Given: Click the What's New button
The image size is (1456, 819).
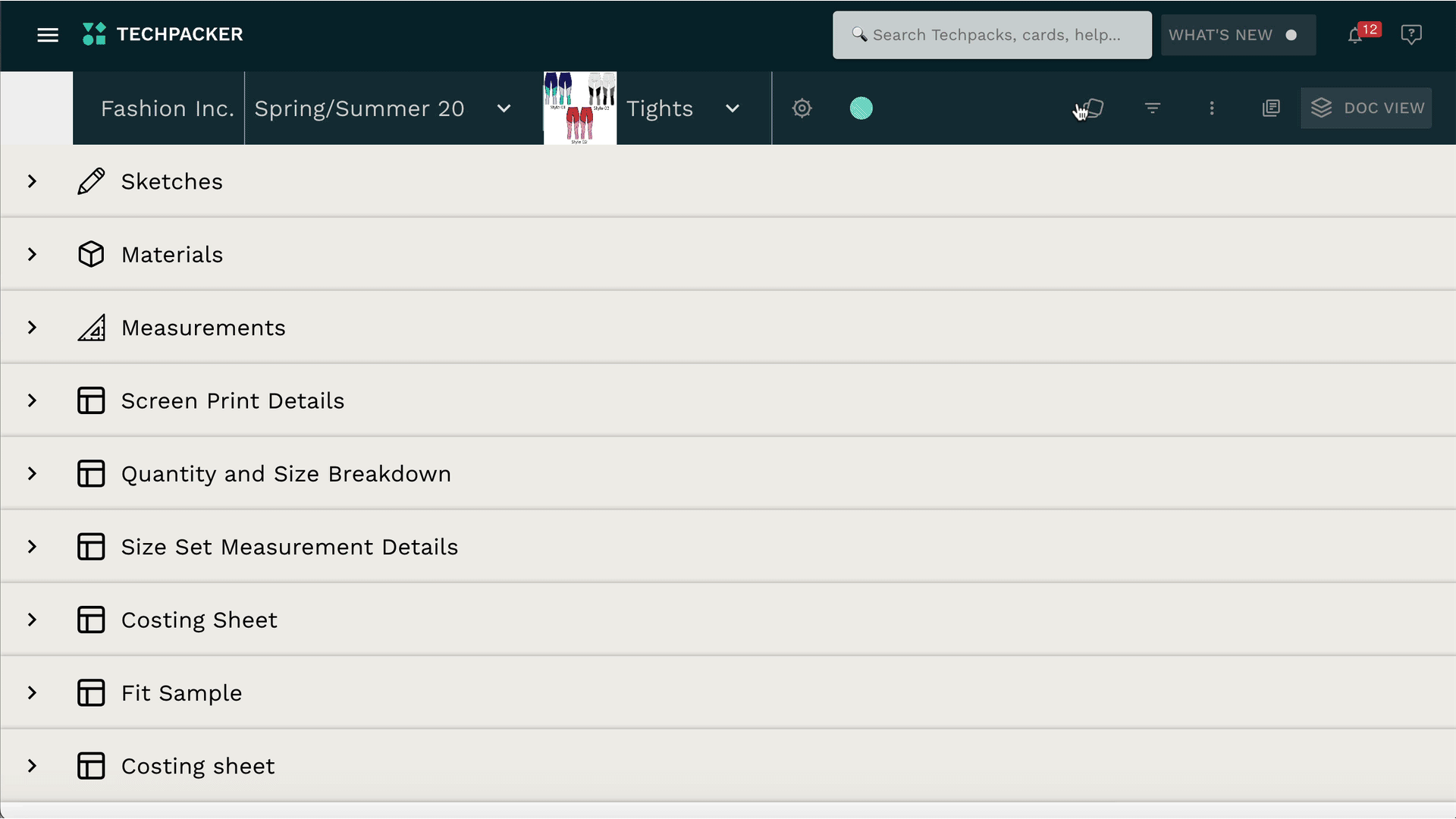Looking at the screenshot, I should [1238, 35].
